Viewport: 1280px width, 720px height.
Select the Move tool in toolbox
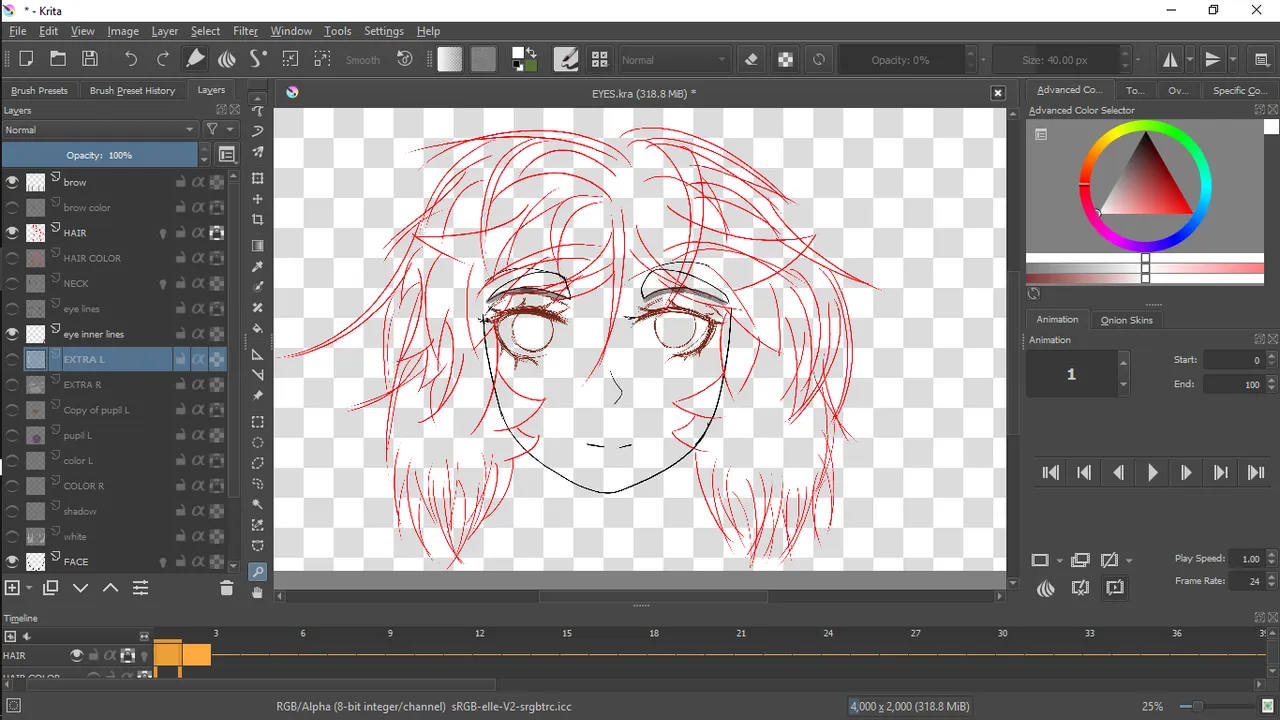(x=258, y=199)
